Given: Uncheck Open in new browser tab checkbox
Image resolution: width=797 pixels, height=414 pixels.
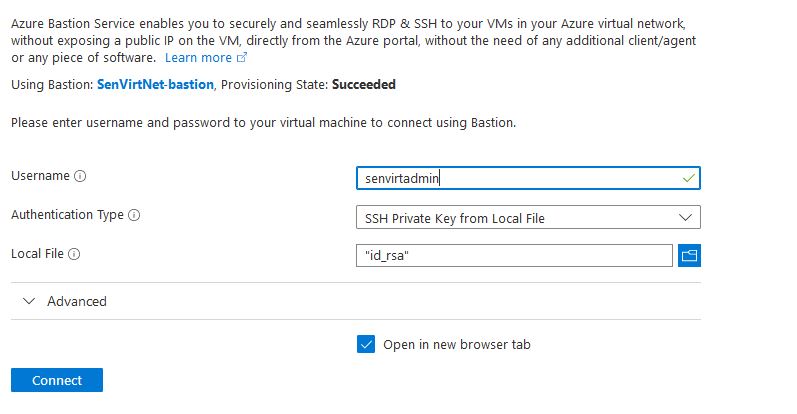Looking at the screenshot, I should tap(365, 344).
